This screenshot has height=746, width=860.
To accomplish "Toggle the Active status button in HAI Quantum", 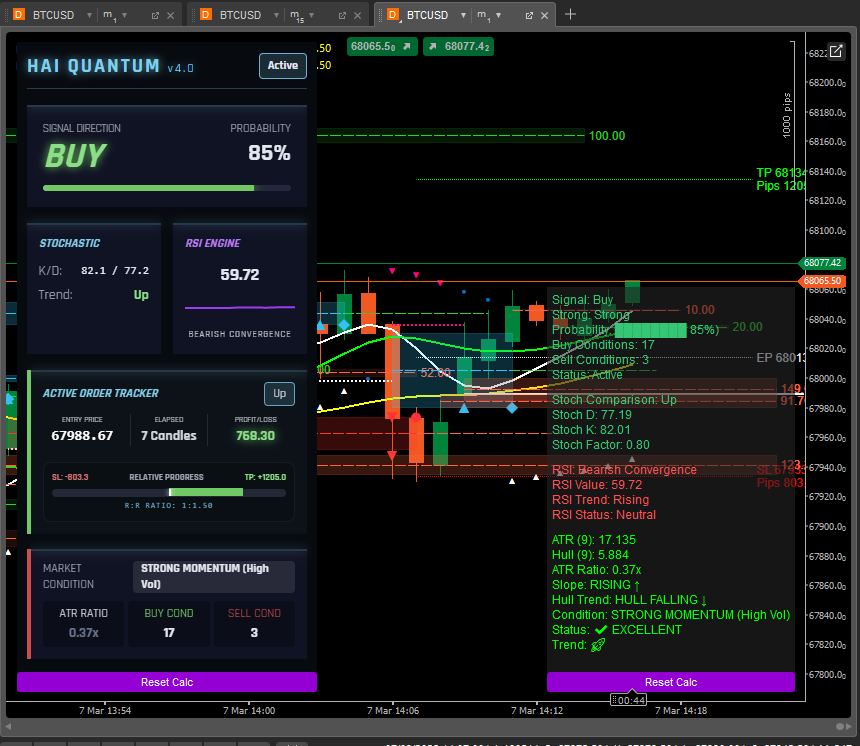I will 282,66.
